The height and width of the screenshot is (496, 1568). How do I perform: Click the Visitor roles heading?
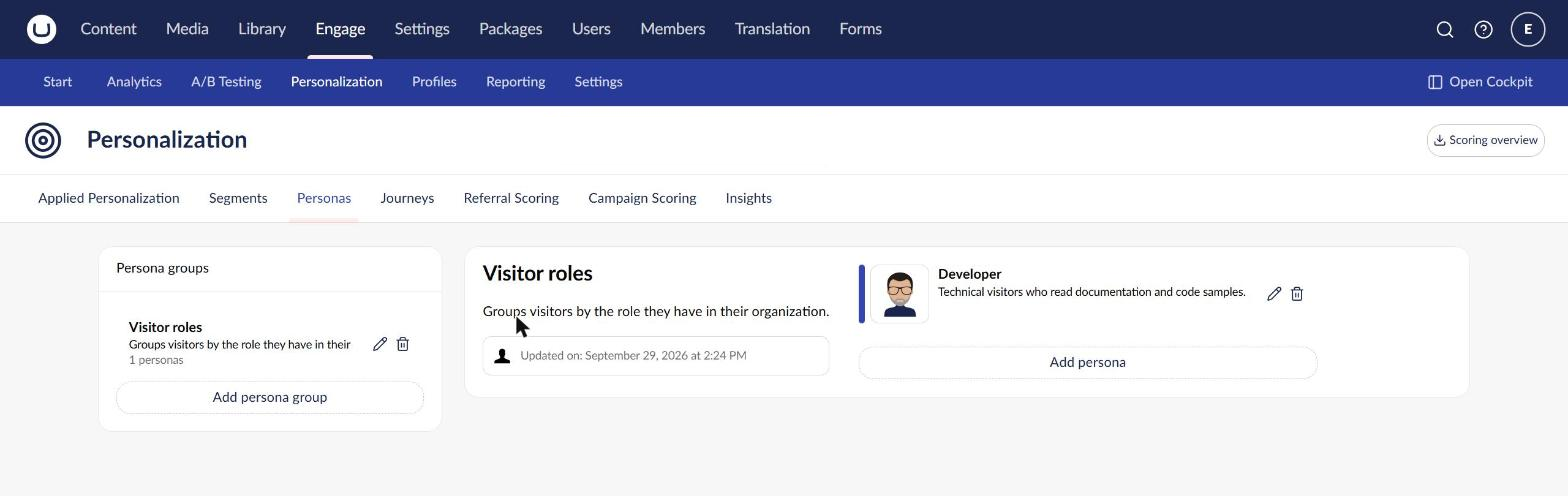coord(538,274)
